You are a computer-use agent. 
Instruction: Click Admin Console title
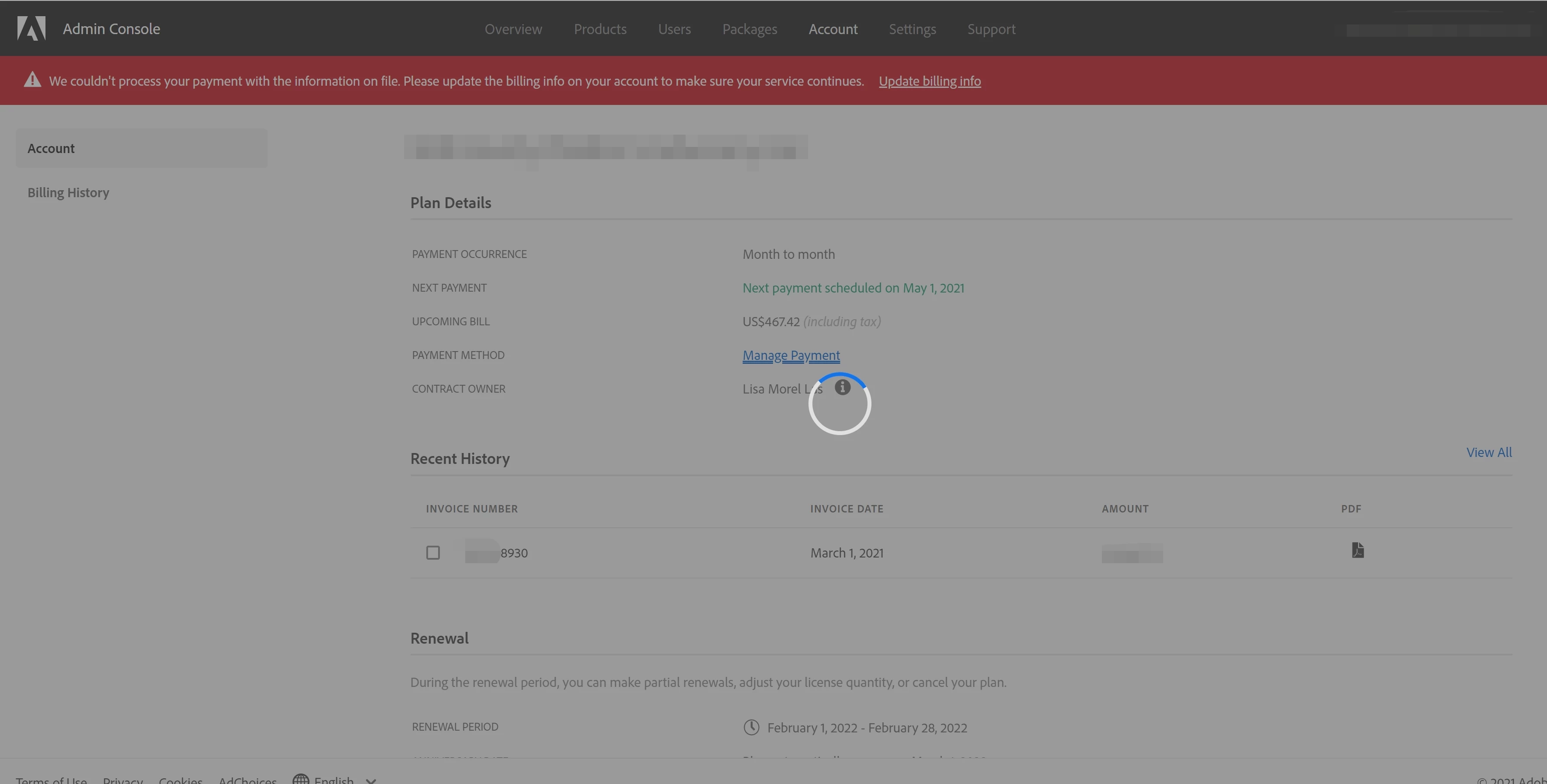click(x=111, y=29)
